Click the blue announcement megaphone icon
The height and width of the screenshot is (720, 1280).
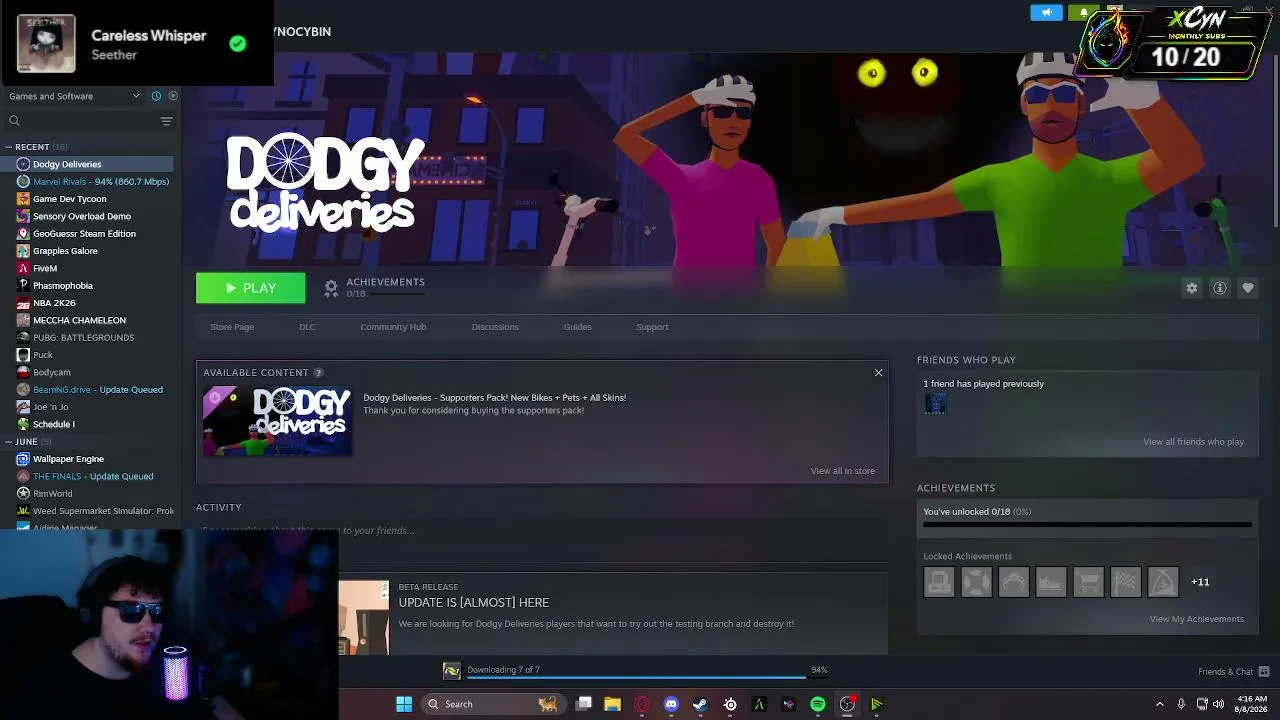pos(1046,13)
